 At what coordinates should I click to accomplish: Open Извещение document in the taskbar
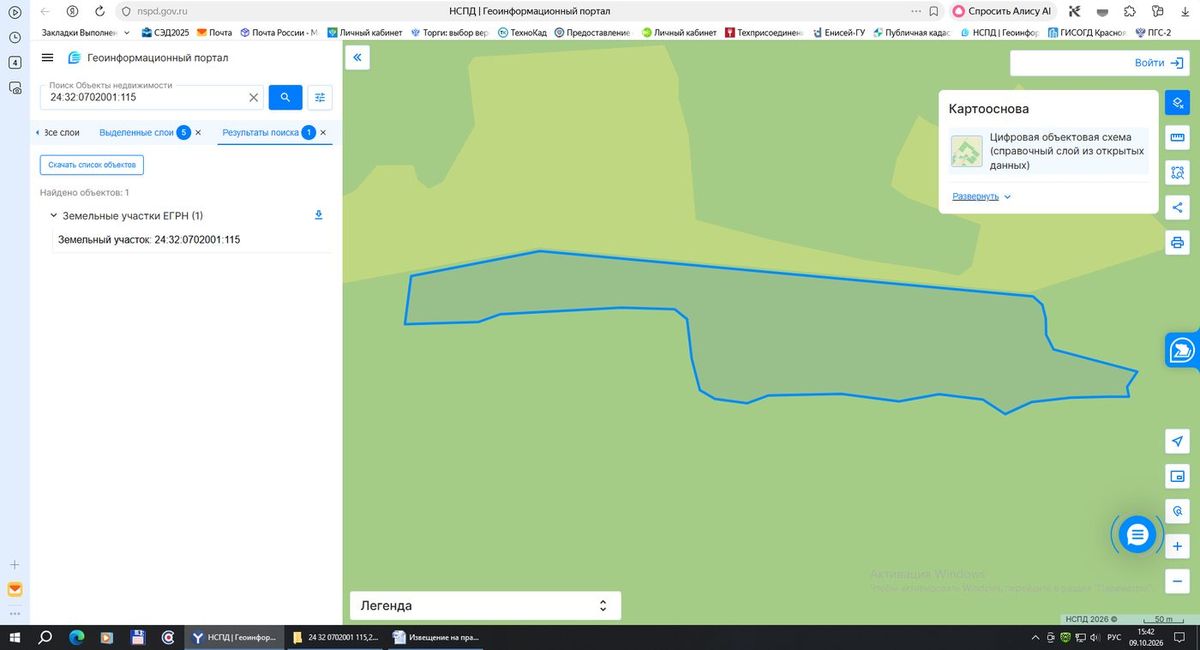(x=436, y=637)
